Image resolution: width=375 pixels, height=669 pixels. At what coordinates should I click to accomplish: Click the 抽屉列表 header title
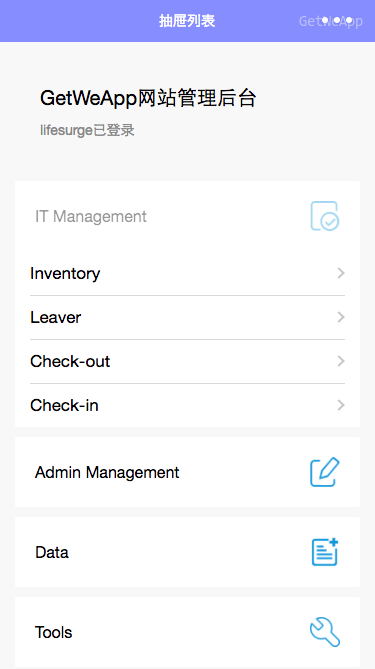(187, 20)
